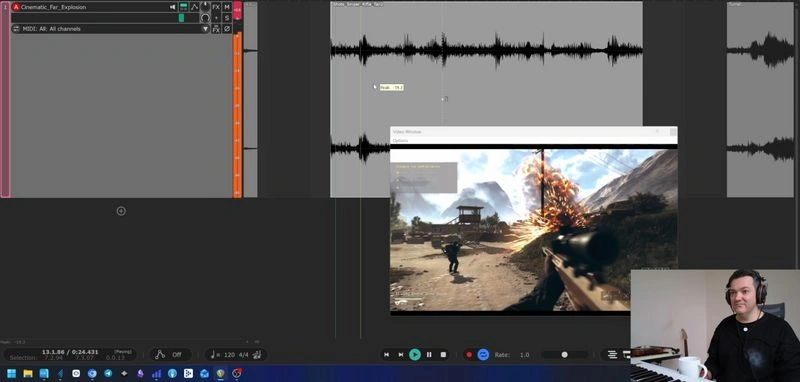The width and height of the screenshot is (800, 382).
Task: Open track envelopes button
Action: tap(194, 7)
